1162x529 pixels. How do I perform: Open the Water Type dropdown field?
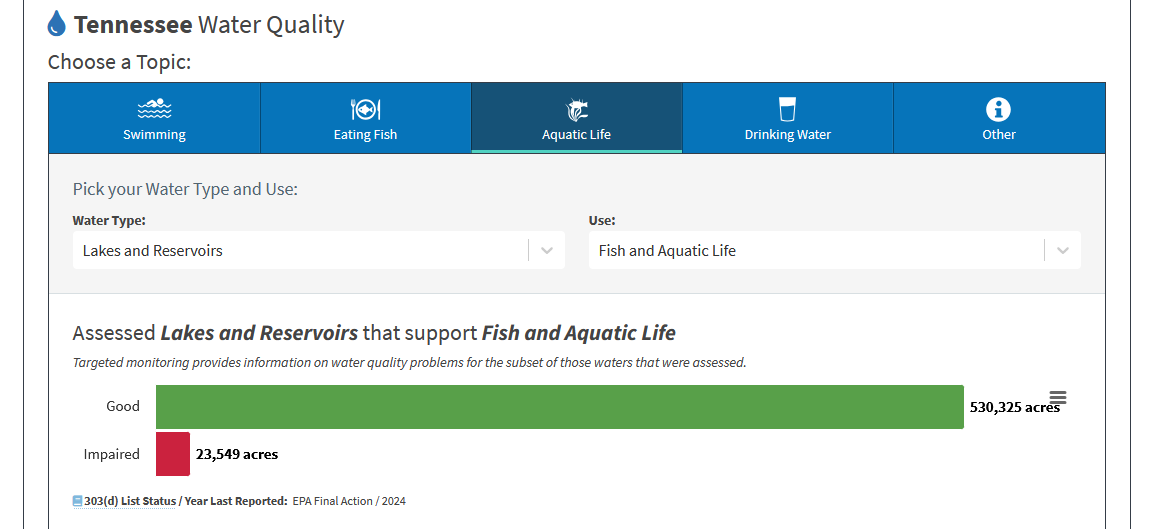[x=300, y=251]
